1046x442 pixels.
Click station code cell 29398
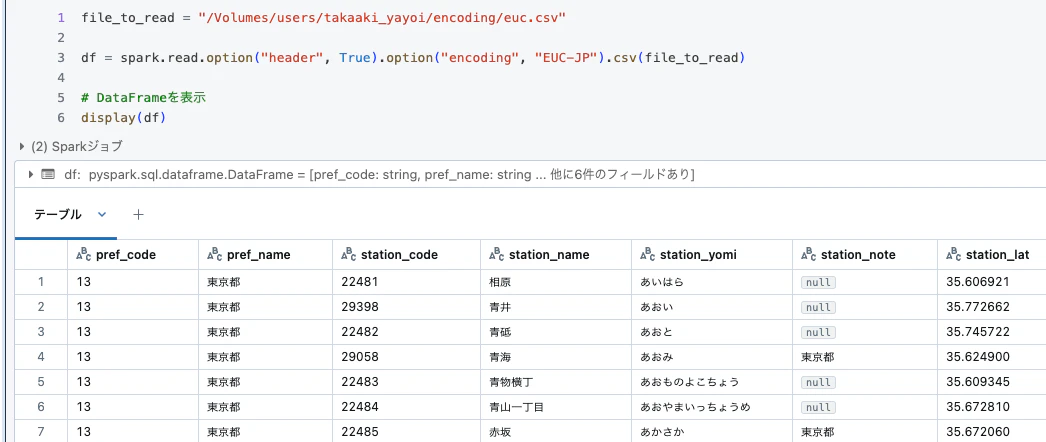[406, 307]
